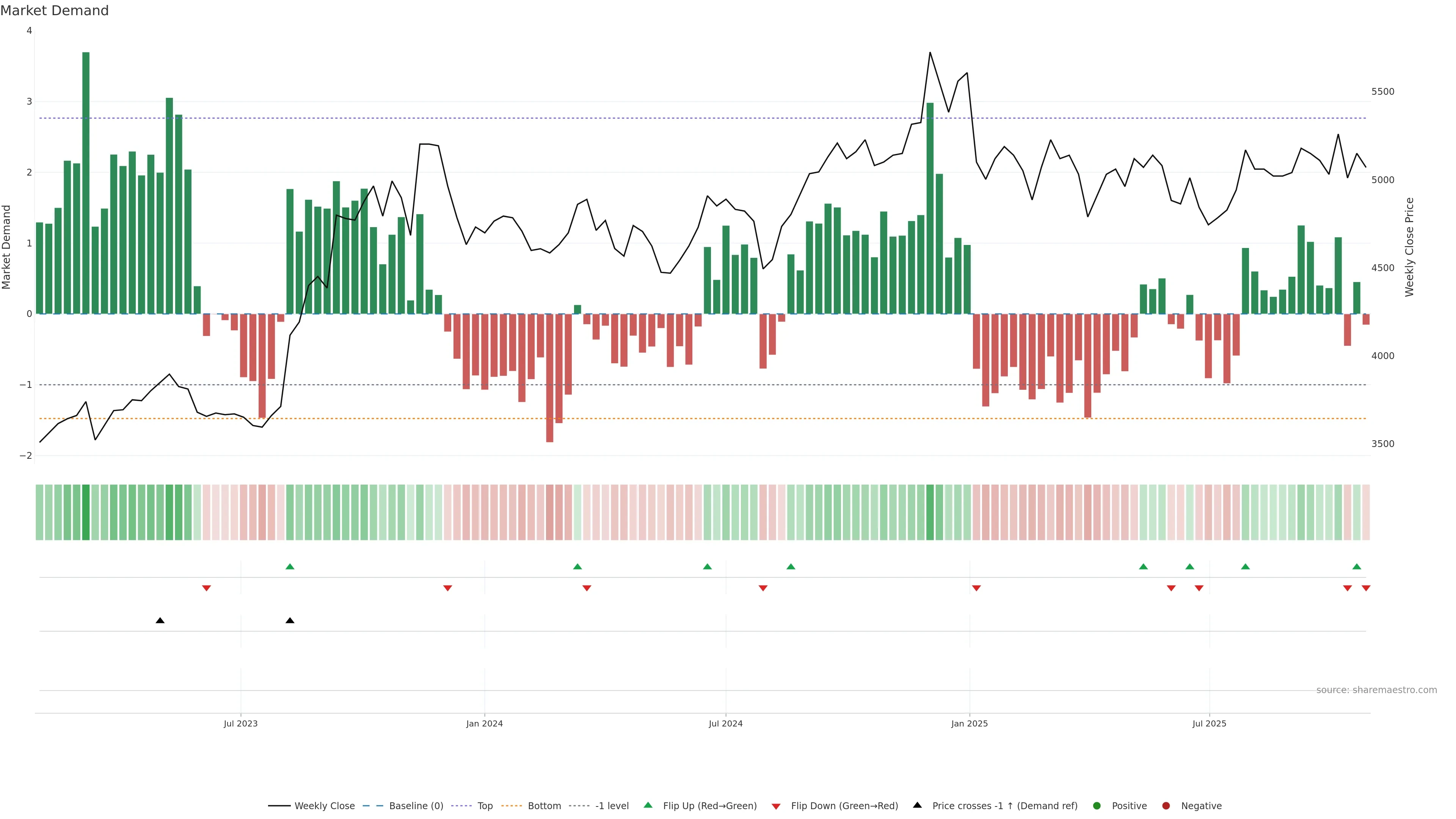
Task: Click the black Price crosses -1 legend triangle
Action: tap(917, 805)
